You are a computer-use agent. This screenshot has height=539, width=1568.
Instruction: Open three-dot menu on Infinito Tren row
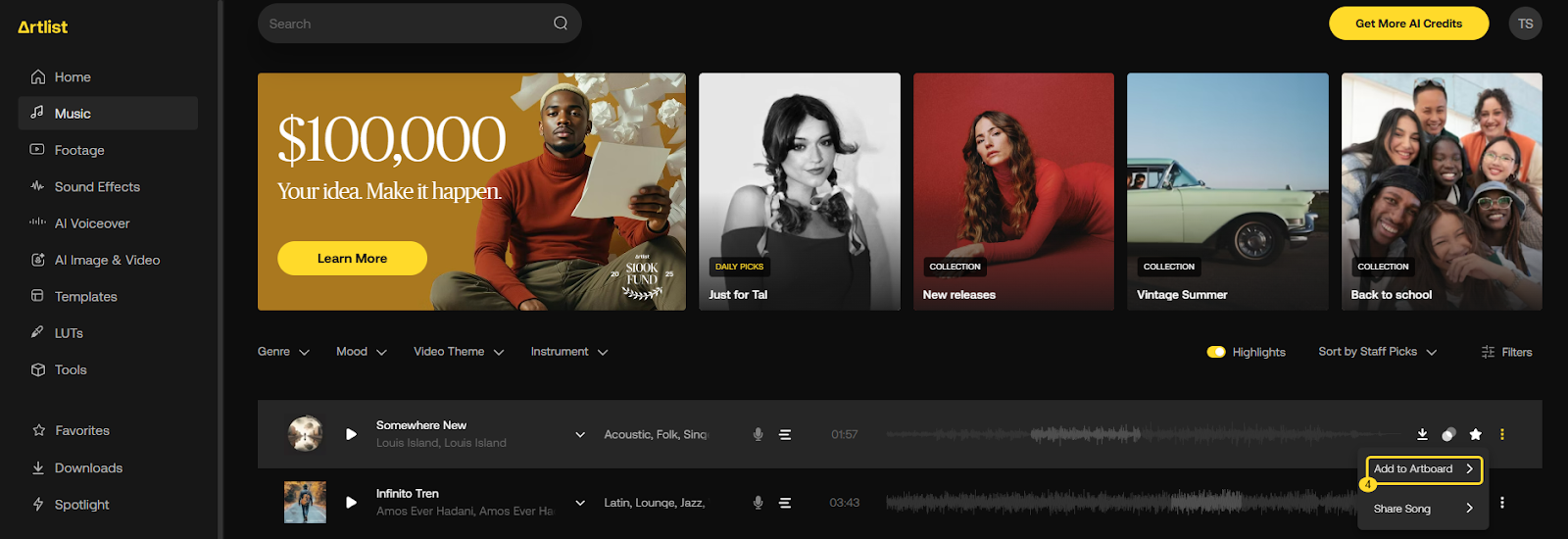click(x=1501, y=503)
